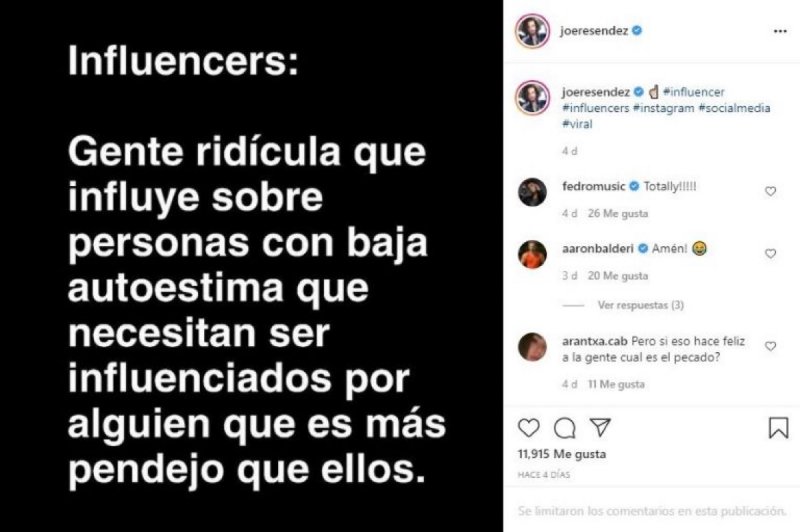Screen dimensions: 800x532
Task: View 26 Me gusta on fedromusic's comment
Action: [x=618, y=213]
